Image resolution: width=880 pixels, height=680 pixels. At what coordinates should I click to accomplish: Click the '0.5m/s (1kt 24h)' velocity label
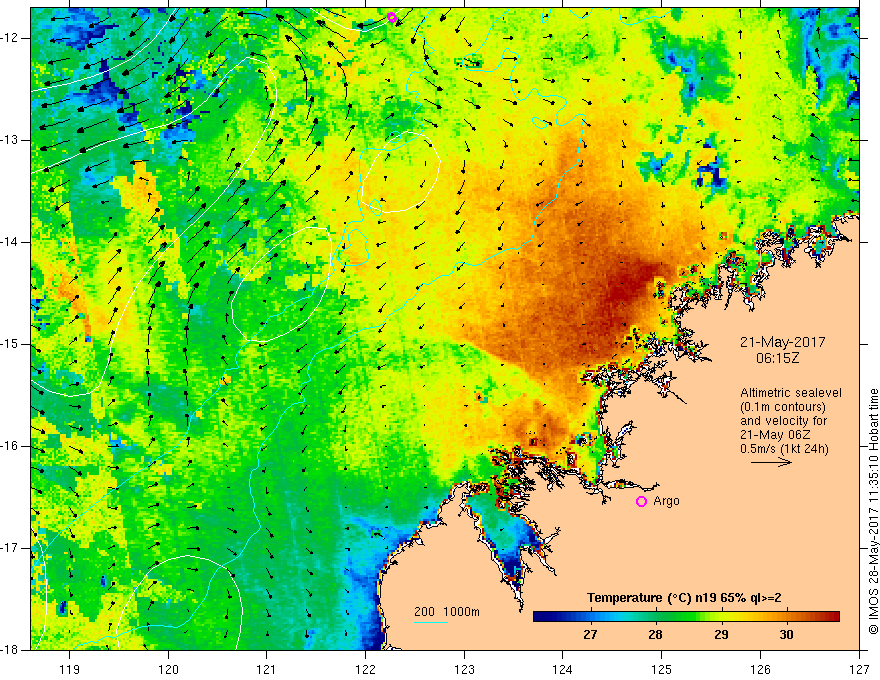[x=785, y=449]
